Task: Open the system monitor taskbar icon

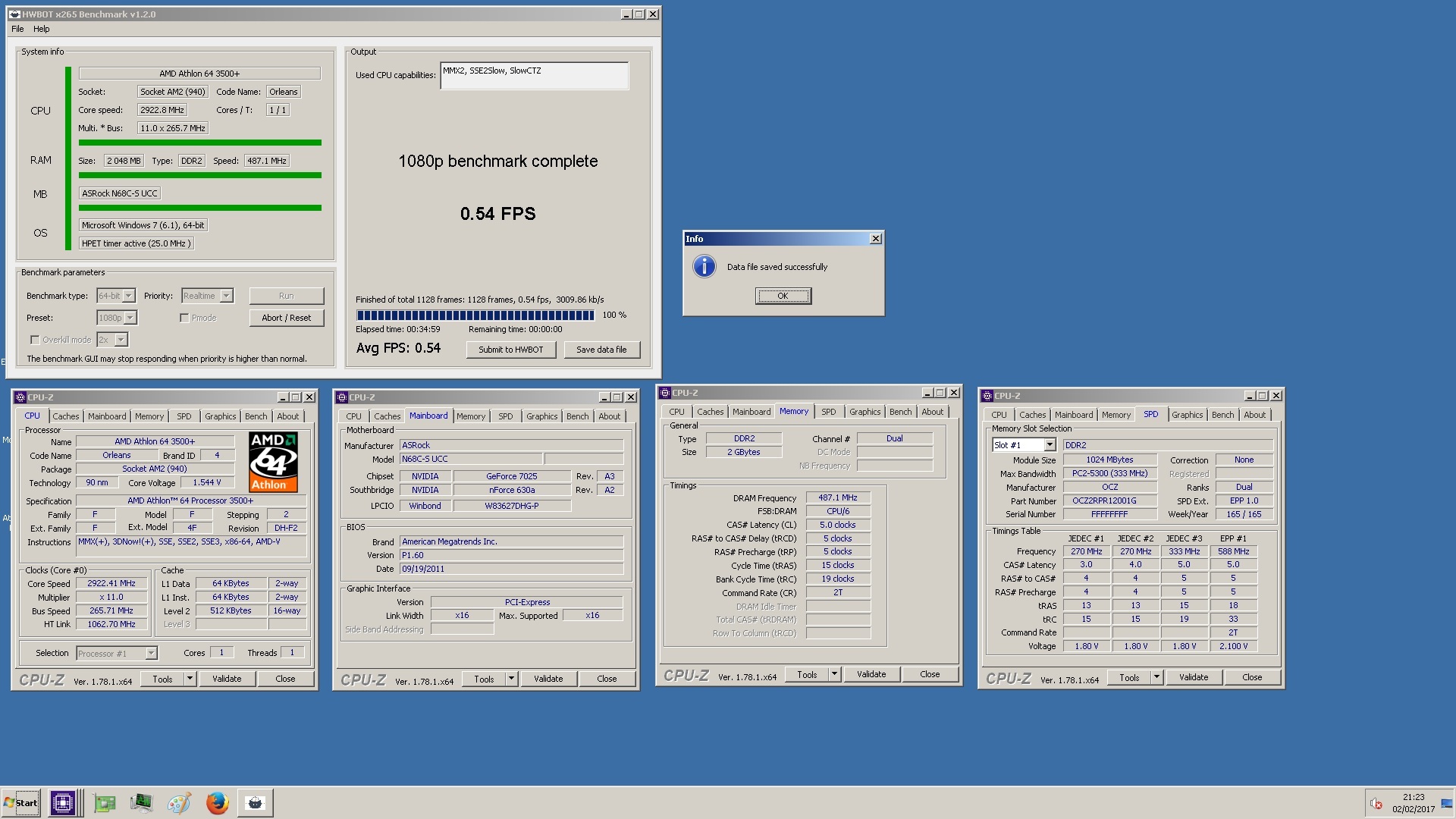Action: (141, 802)
